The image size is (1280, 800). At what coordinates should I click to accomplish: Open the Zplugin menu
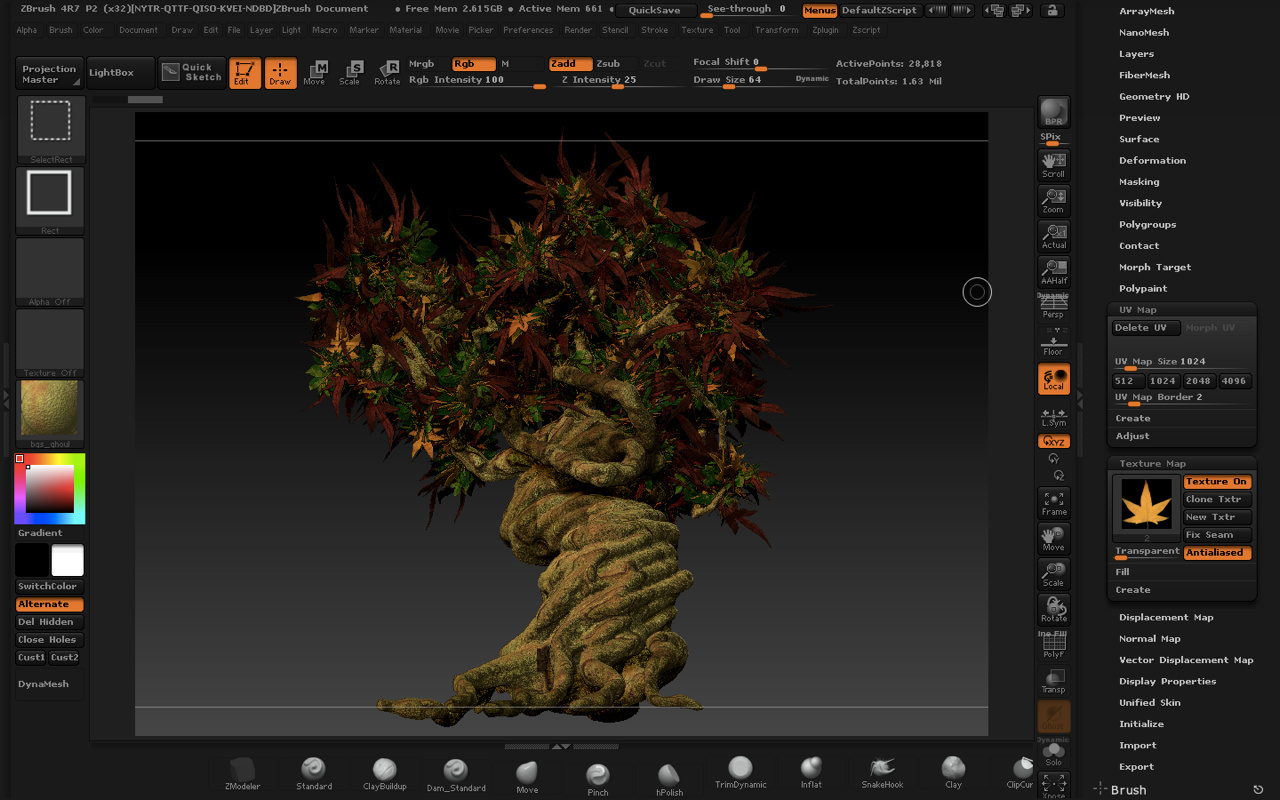click(826, 30)
